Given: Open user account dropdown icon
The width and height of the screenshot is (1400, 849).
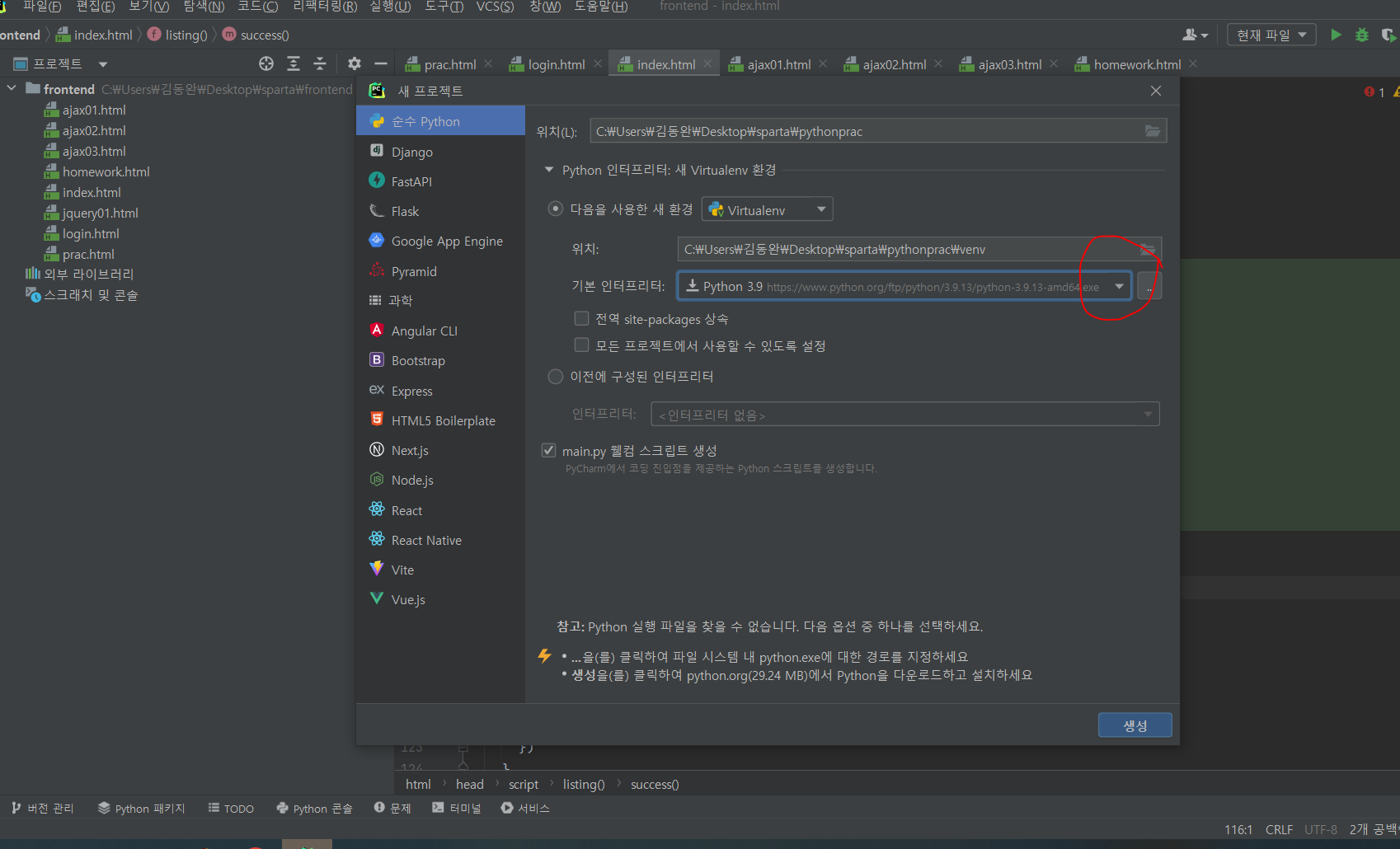Looking at the screenshot, I should click(x=1195, y=35).
